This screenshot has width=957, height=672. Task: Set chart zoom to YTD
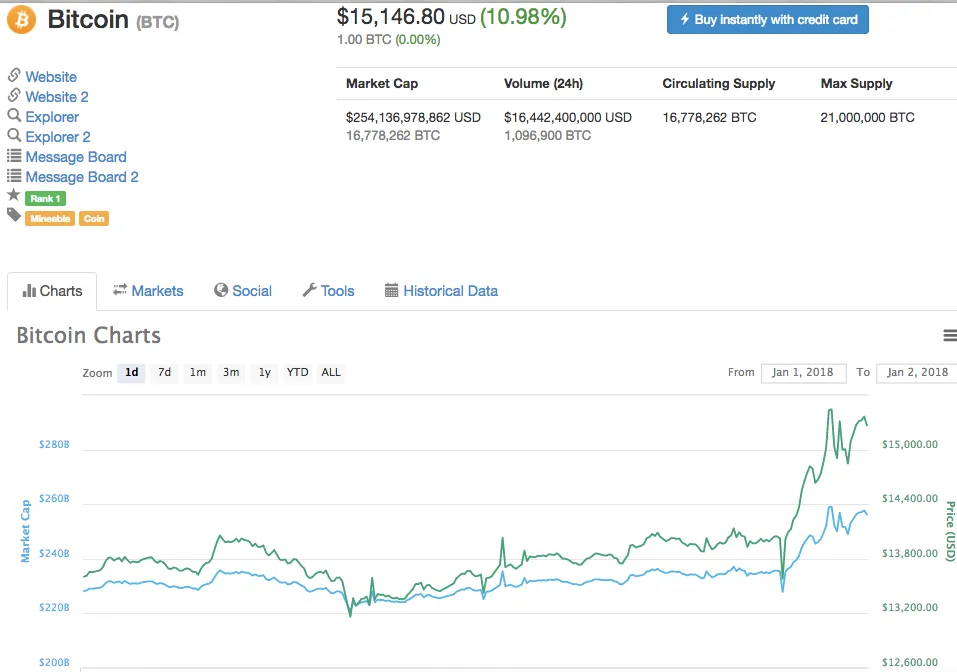click(x=298, y=372)
